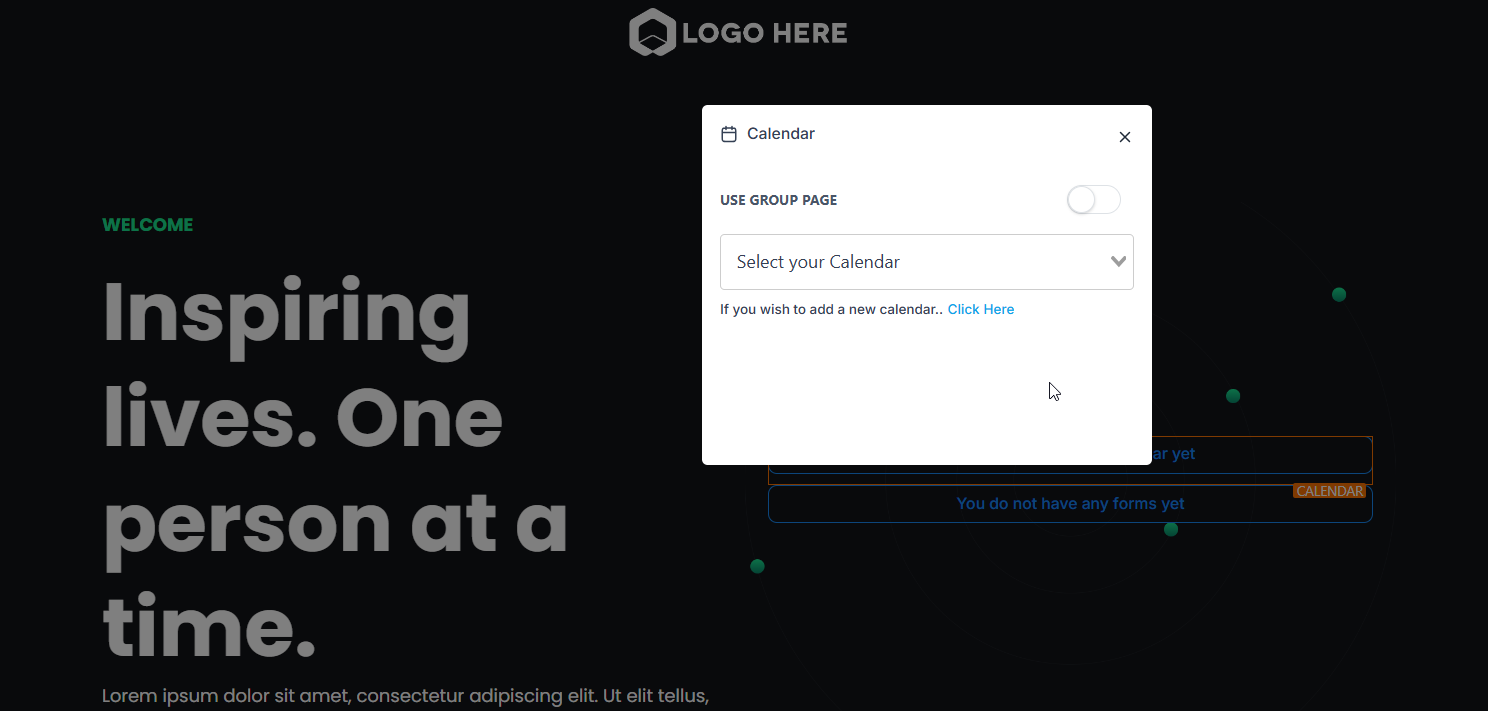Click the USE GROUP PAGE label
Screen dimensions: 1488x711
click(778, 200)
